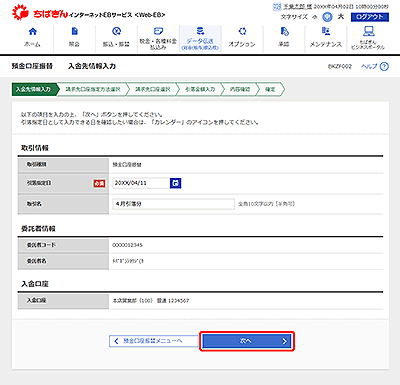Set font size to large (大)

[x=341, y=16]
